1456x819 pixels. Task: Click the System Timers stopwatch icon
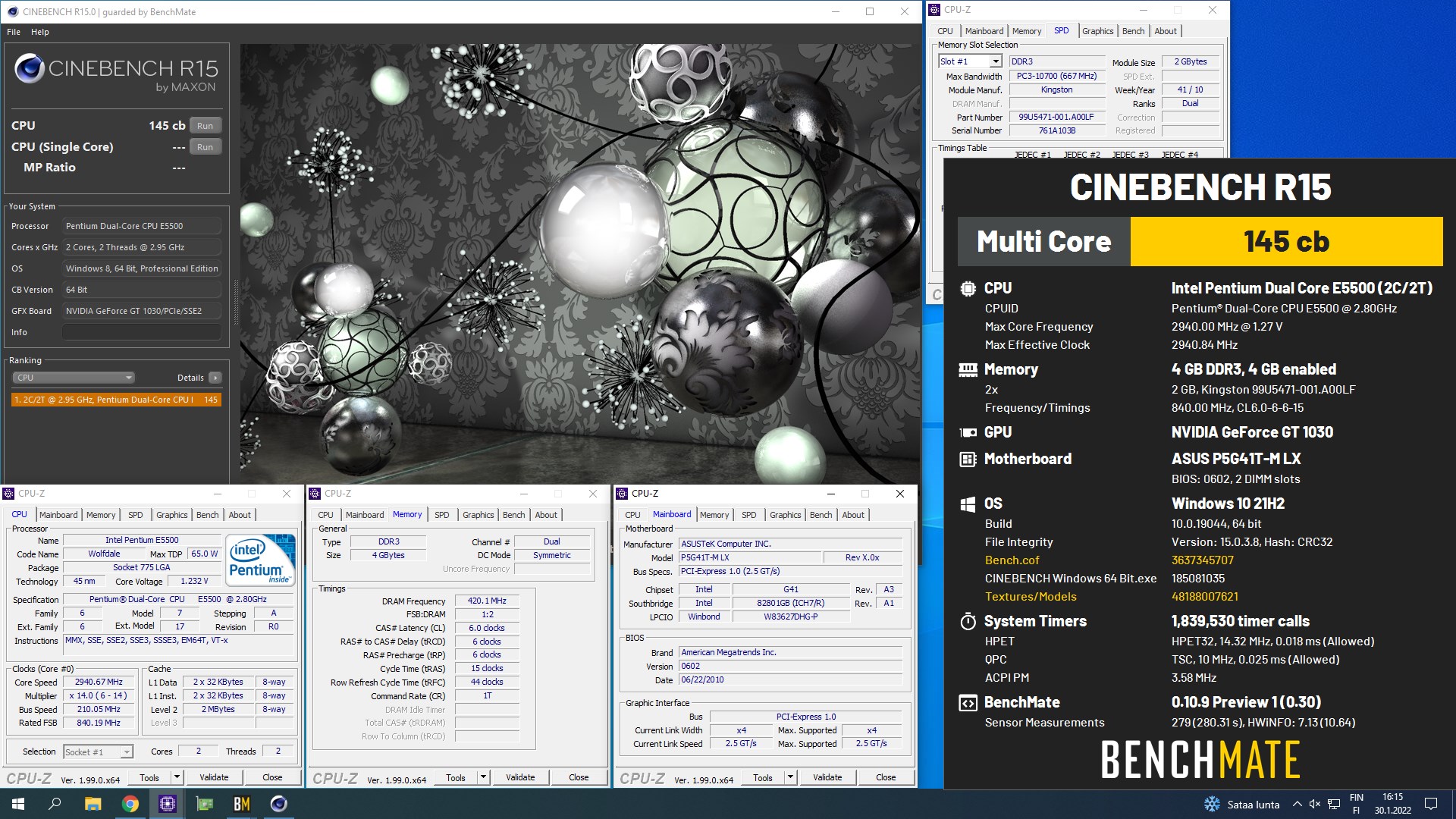point(968,621)
